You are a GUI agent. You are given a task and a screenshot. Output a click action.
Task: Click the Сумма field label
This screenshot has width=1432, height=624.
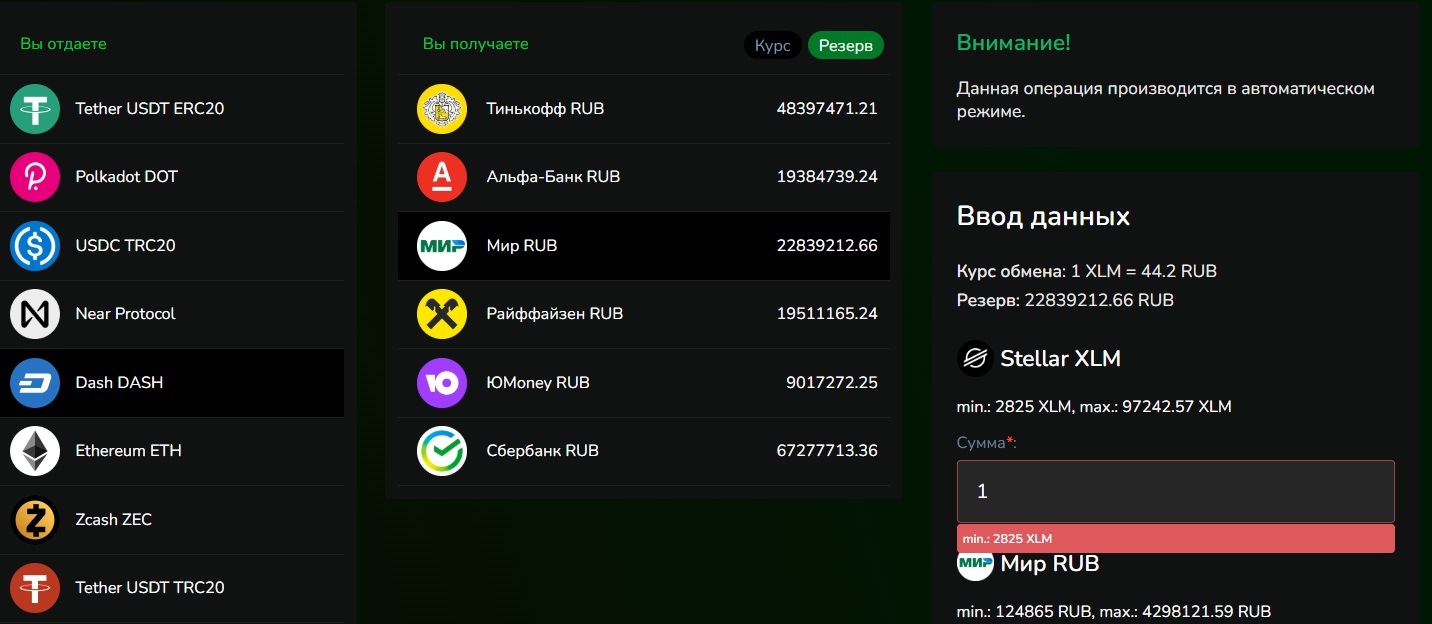pyautogui.click(x=987, y=442)
